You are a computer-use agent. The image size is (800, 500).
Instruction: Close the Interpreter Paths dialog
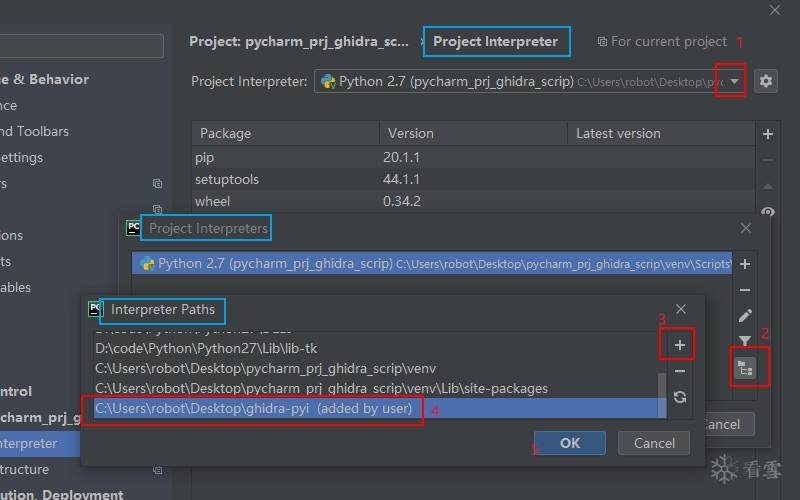681,309
